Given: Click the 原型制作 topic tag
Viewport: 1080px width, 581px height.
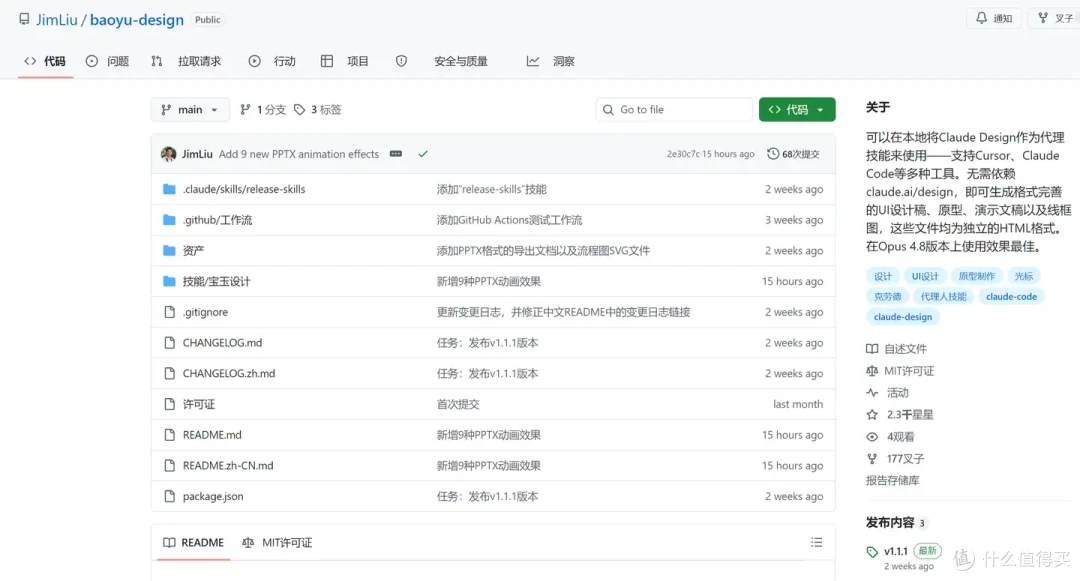Looking at the screenshot, I should (x=977, y=276).
